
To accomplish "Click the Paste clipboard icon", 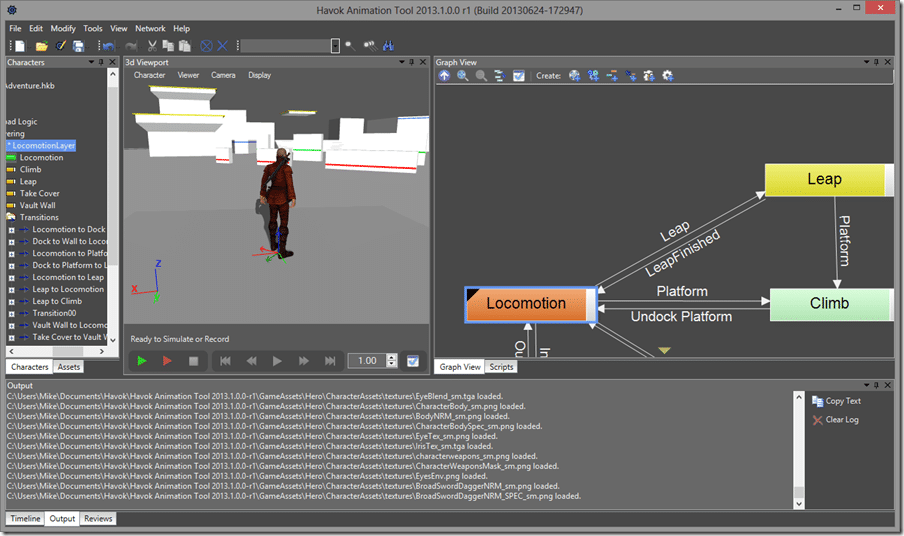I will [x=184, y=46].
